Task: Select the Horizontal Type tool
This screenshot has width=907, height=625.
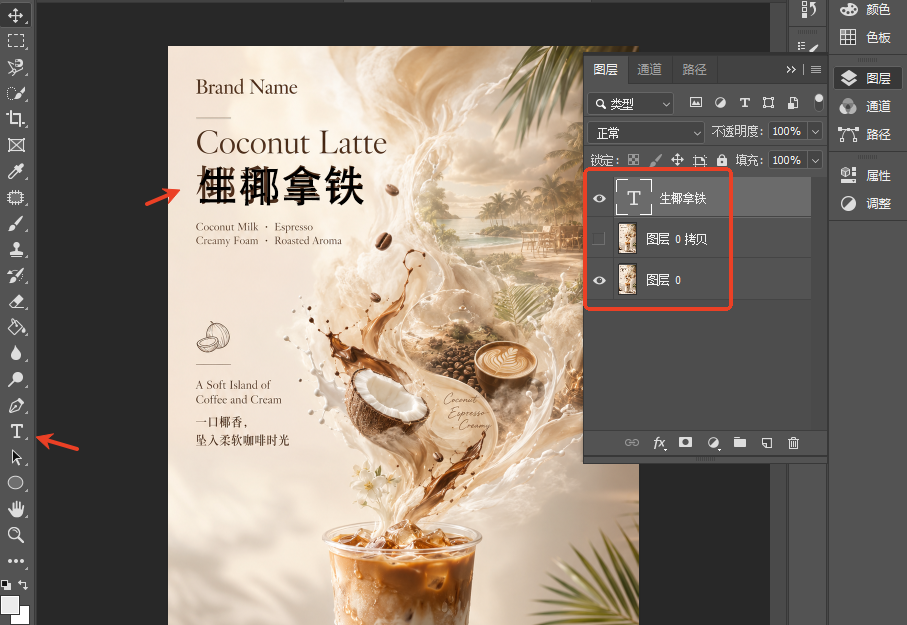Action: click(16, 431)
